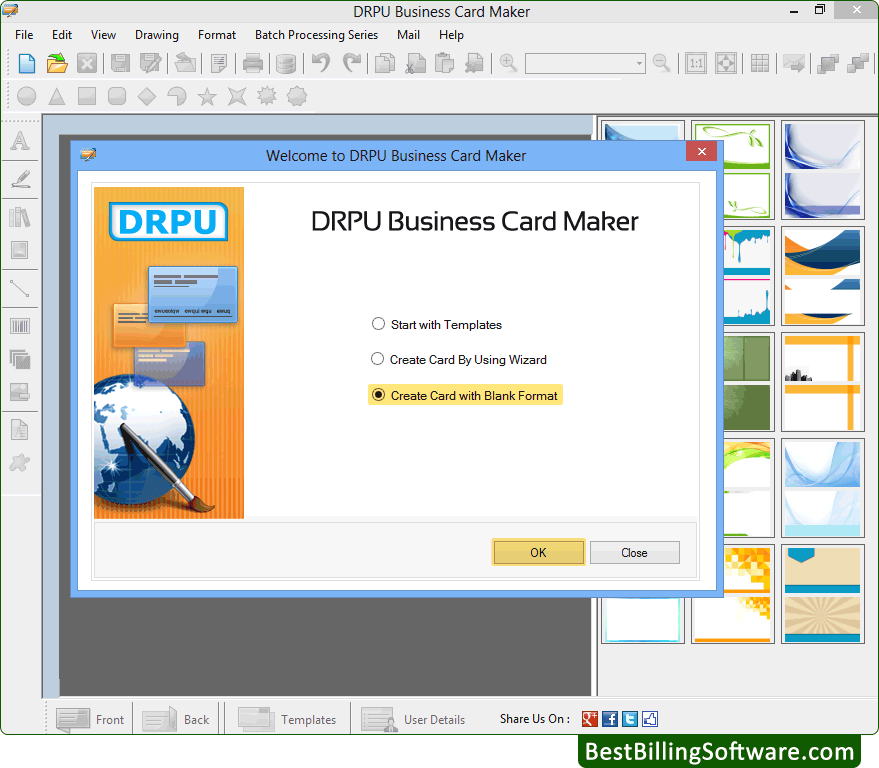Screen dimensions: 879x768
Task: Select Start with Templates option
Action: 437,325
